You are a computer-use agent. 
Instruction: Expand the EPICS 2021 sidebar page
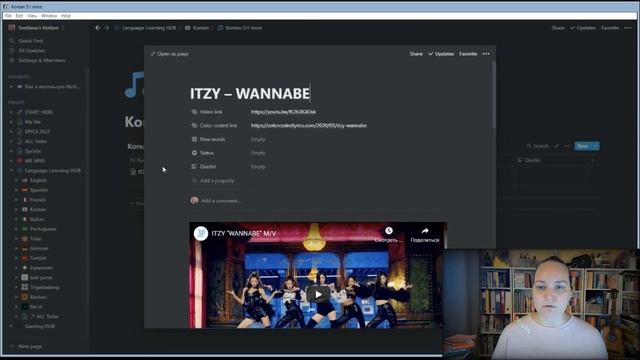pyautogui.click(x=11, y=132)
